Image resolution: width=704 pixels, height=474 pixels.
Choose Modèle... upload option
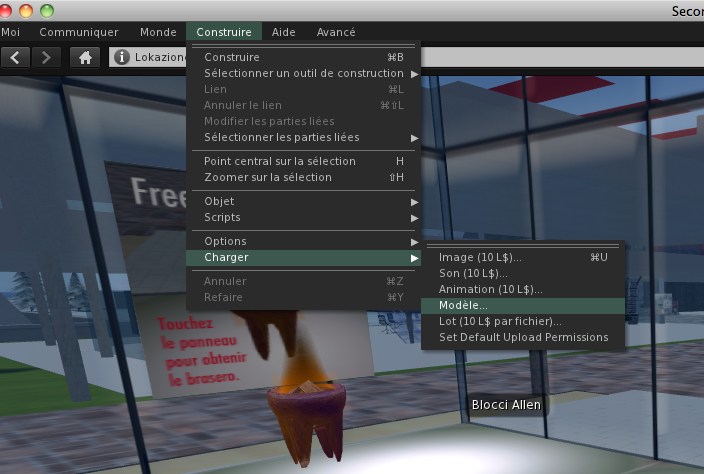523,306
